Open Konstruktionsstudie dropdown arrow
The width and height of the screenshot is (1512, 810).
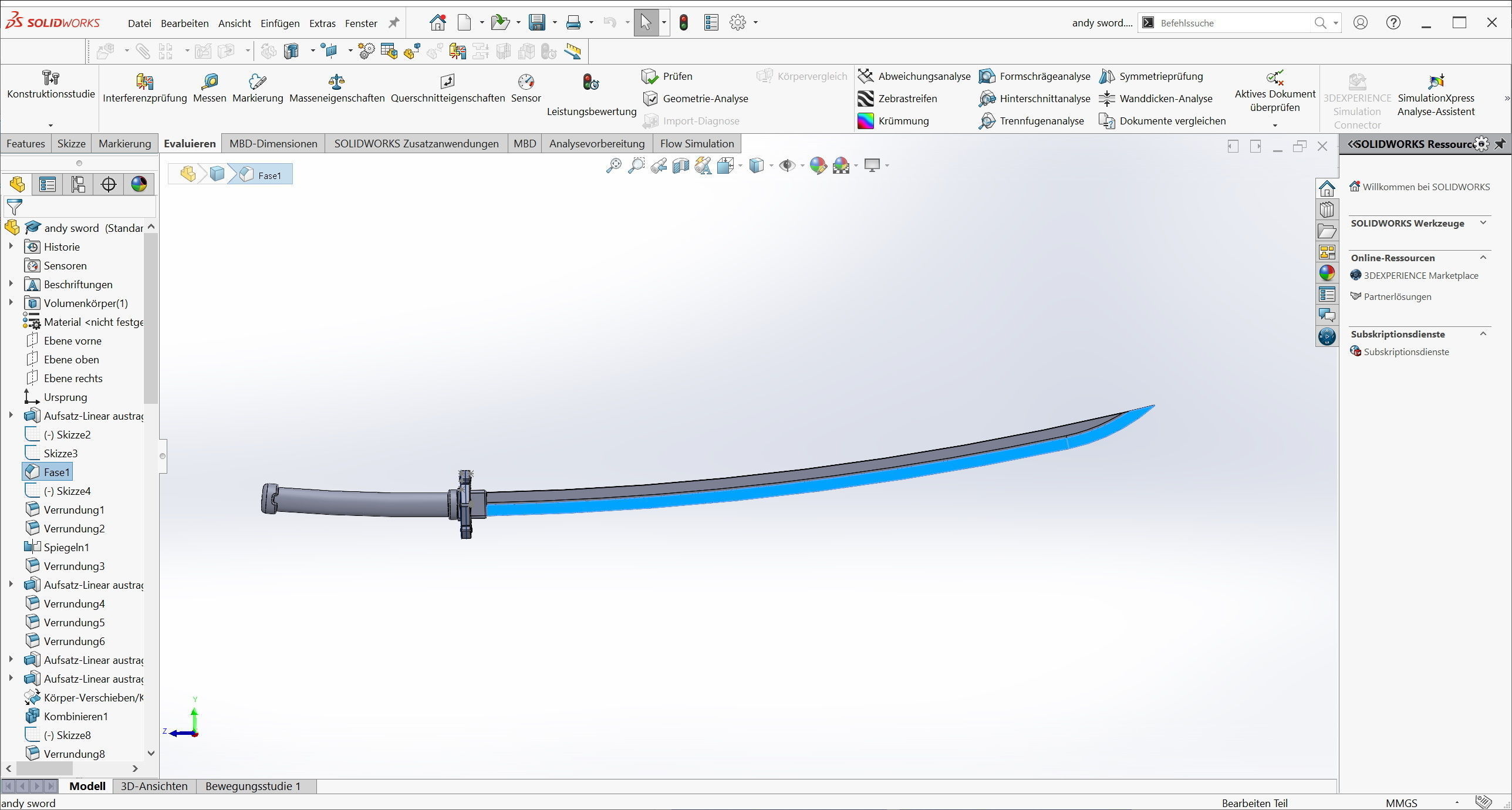pos(50,125)
